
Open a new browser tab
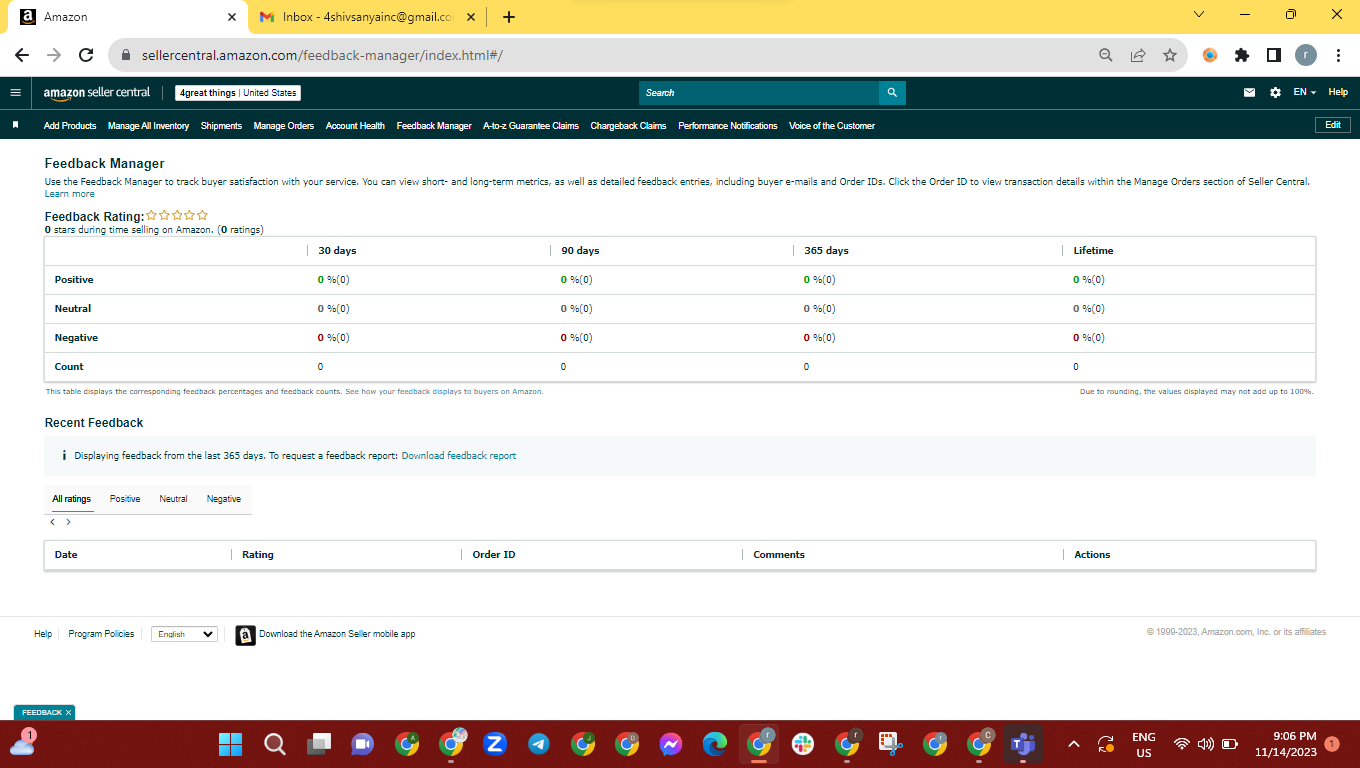[x=509, y=17]
